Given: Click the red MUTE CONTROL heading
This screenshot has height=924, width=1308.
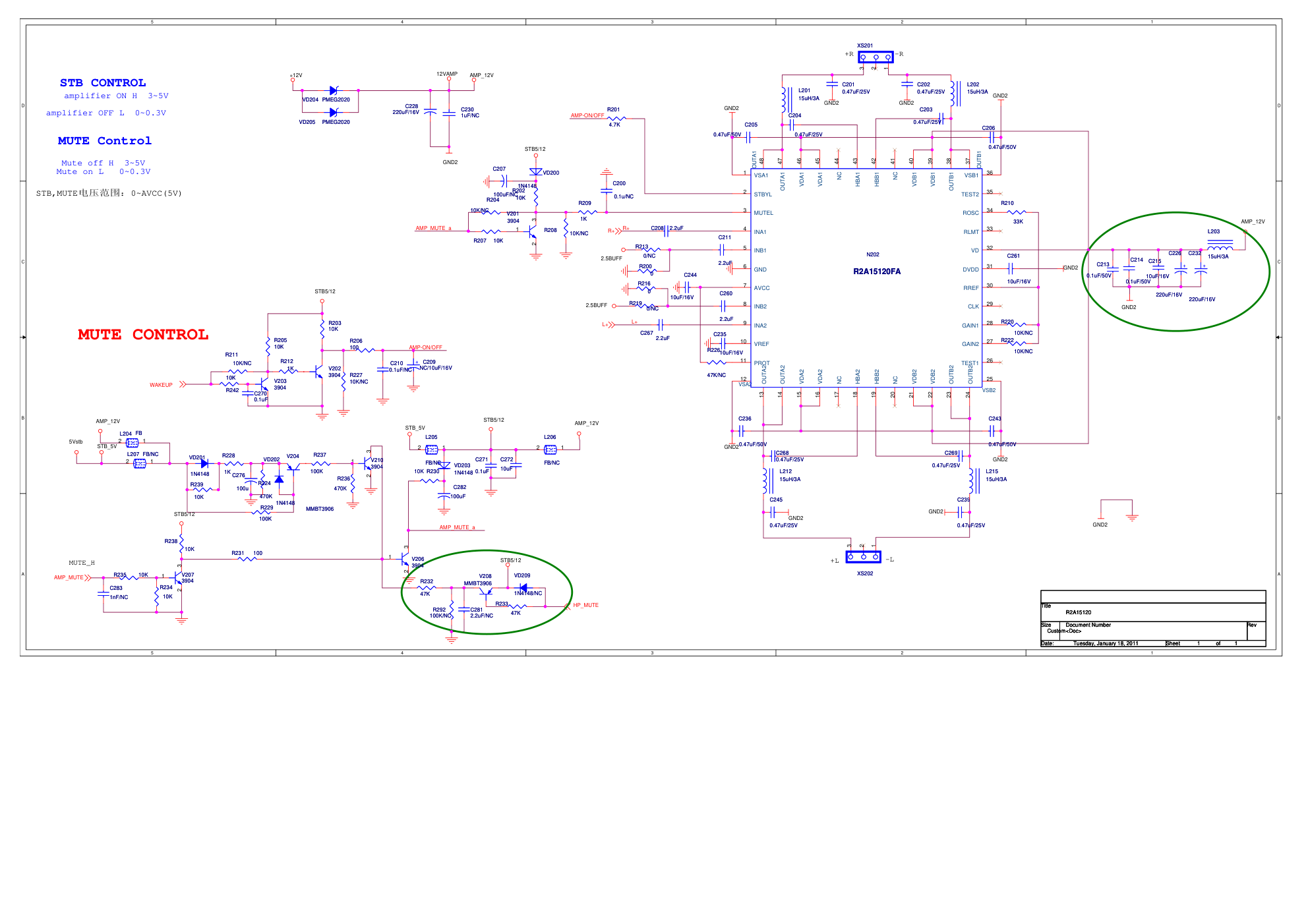Looking at the screenshot, I should coord(143,335).
